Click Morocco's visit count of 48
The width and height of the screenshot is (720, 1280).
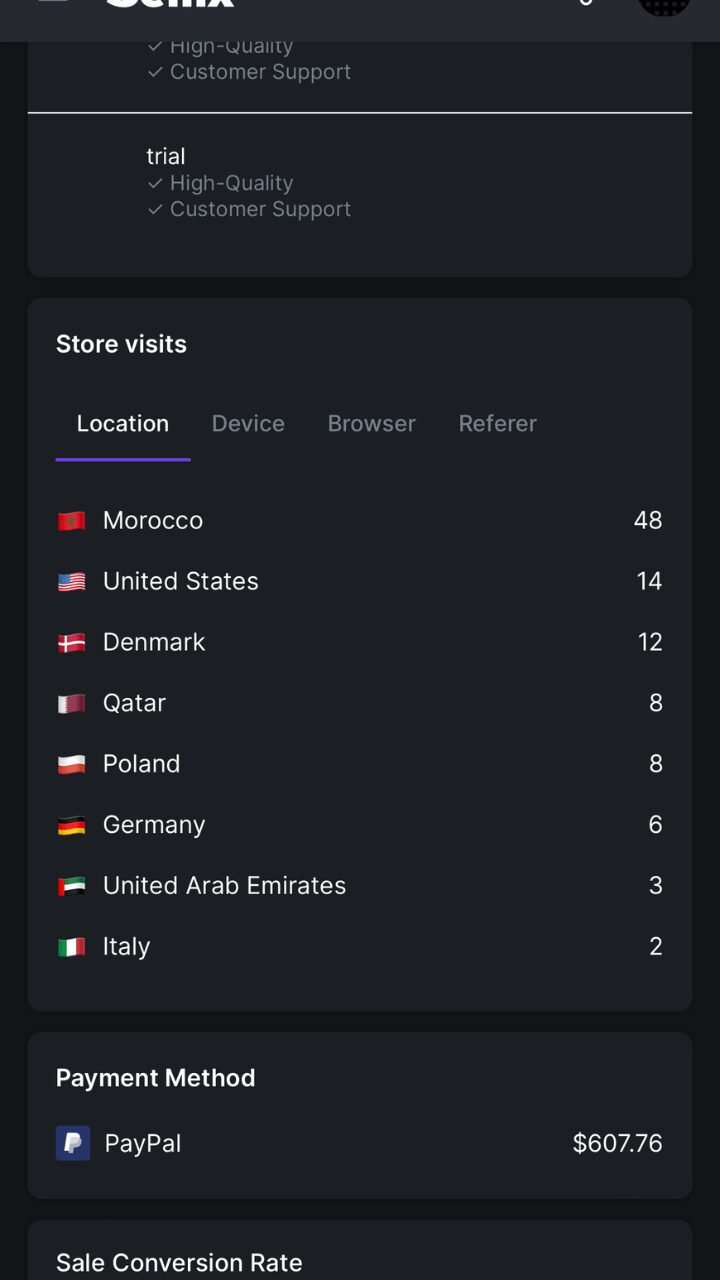pyautogui.click(x=647, y=521)
